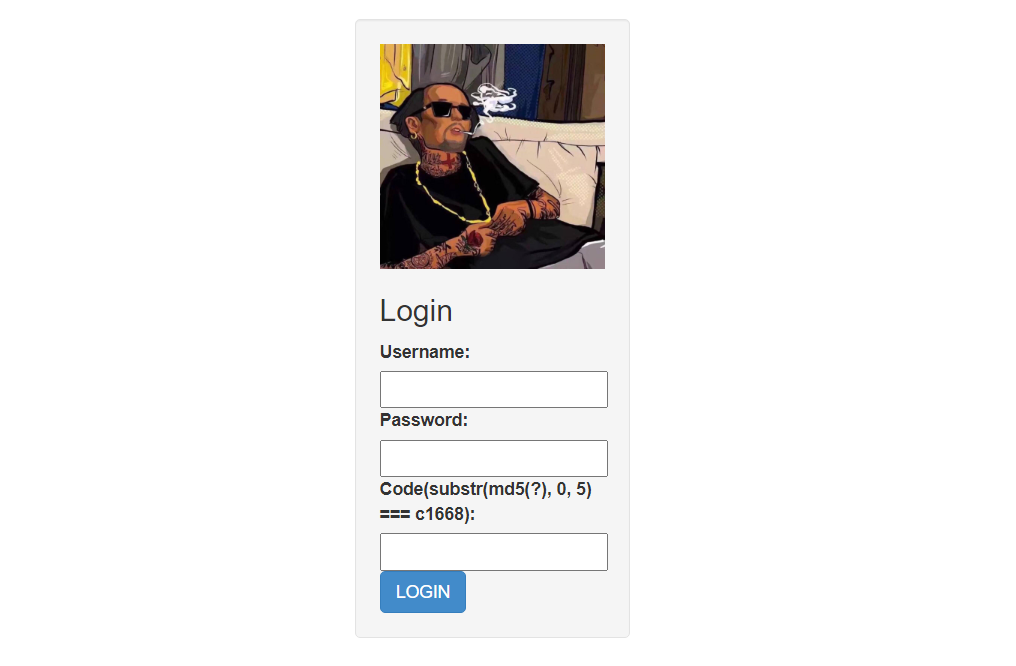
Task: Click the c1668 hash text in label
Action: (x=440, y=514)
